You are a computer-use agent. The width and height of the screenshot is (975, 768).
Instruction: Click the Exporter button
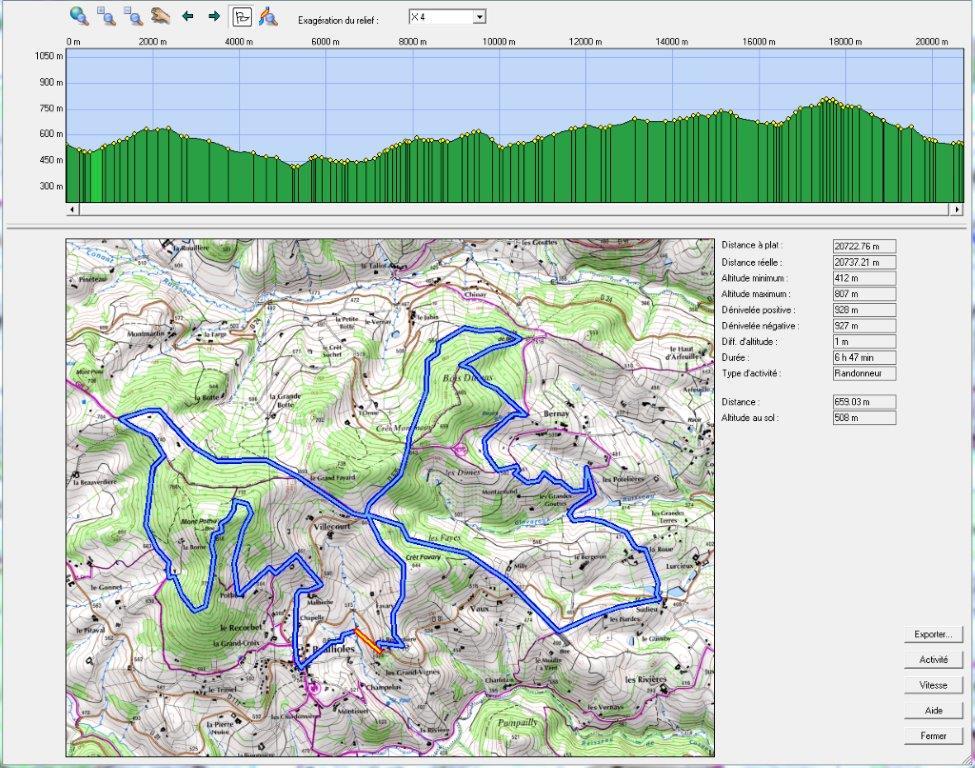[933, 634]
